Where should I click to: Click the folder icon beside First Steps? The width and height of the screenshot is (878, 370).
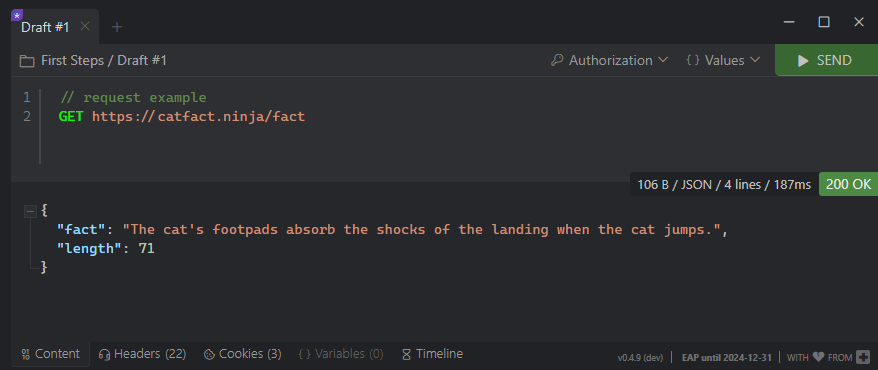click(x=26, y=60)
